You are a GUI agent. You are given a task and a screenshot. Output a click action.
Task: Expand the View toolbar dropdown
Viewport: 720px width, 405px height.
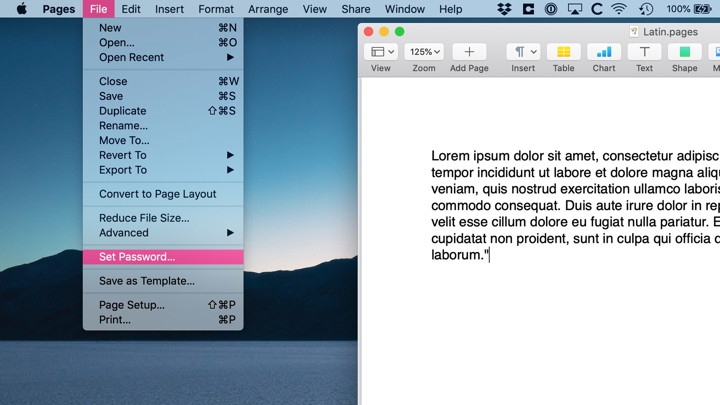pyautogui.click(x=381, y=52)
